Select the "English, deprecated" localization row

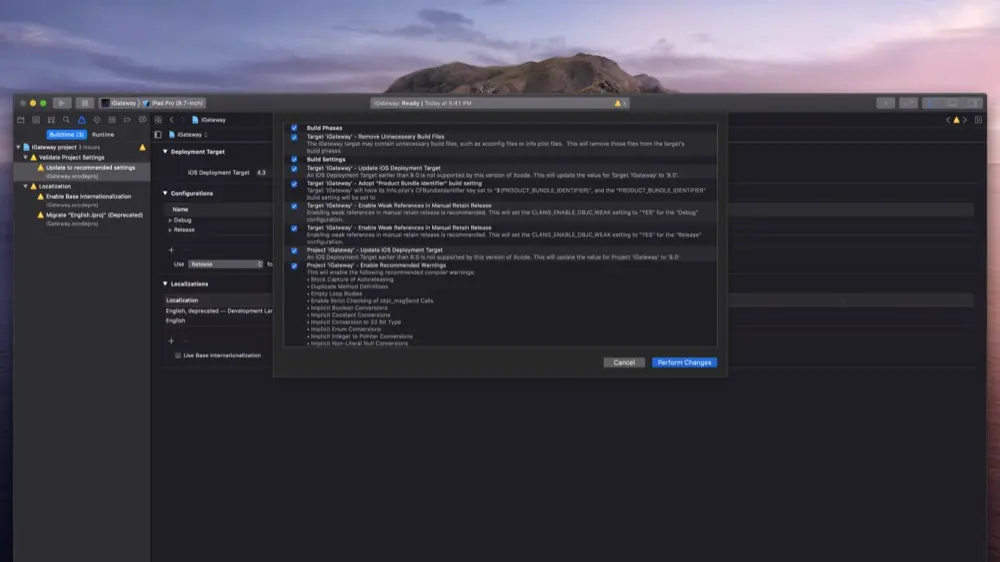pos(218,311)
